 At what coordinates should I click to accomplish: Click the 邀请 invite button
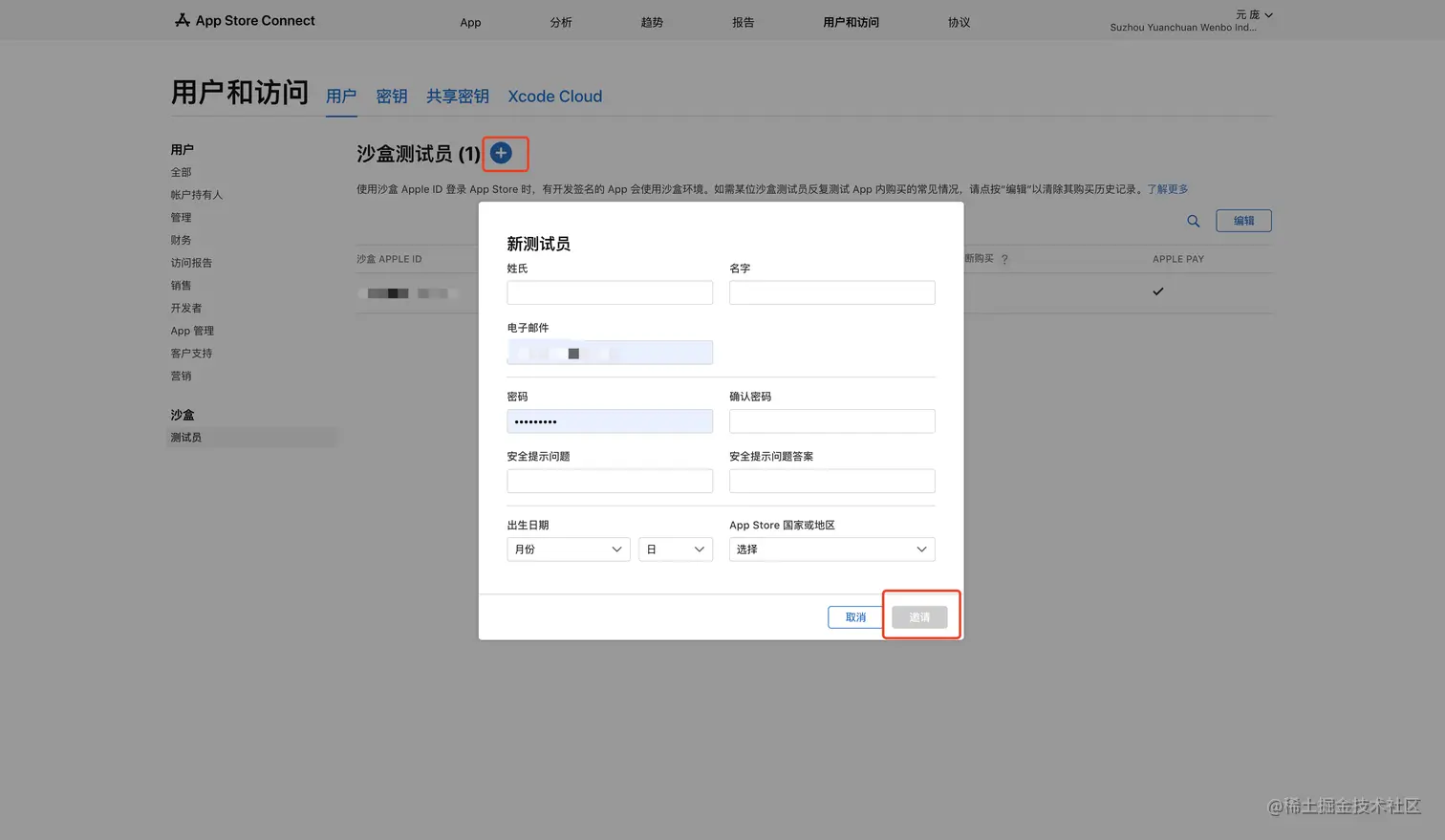(919, 617)
